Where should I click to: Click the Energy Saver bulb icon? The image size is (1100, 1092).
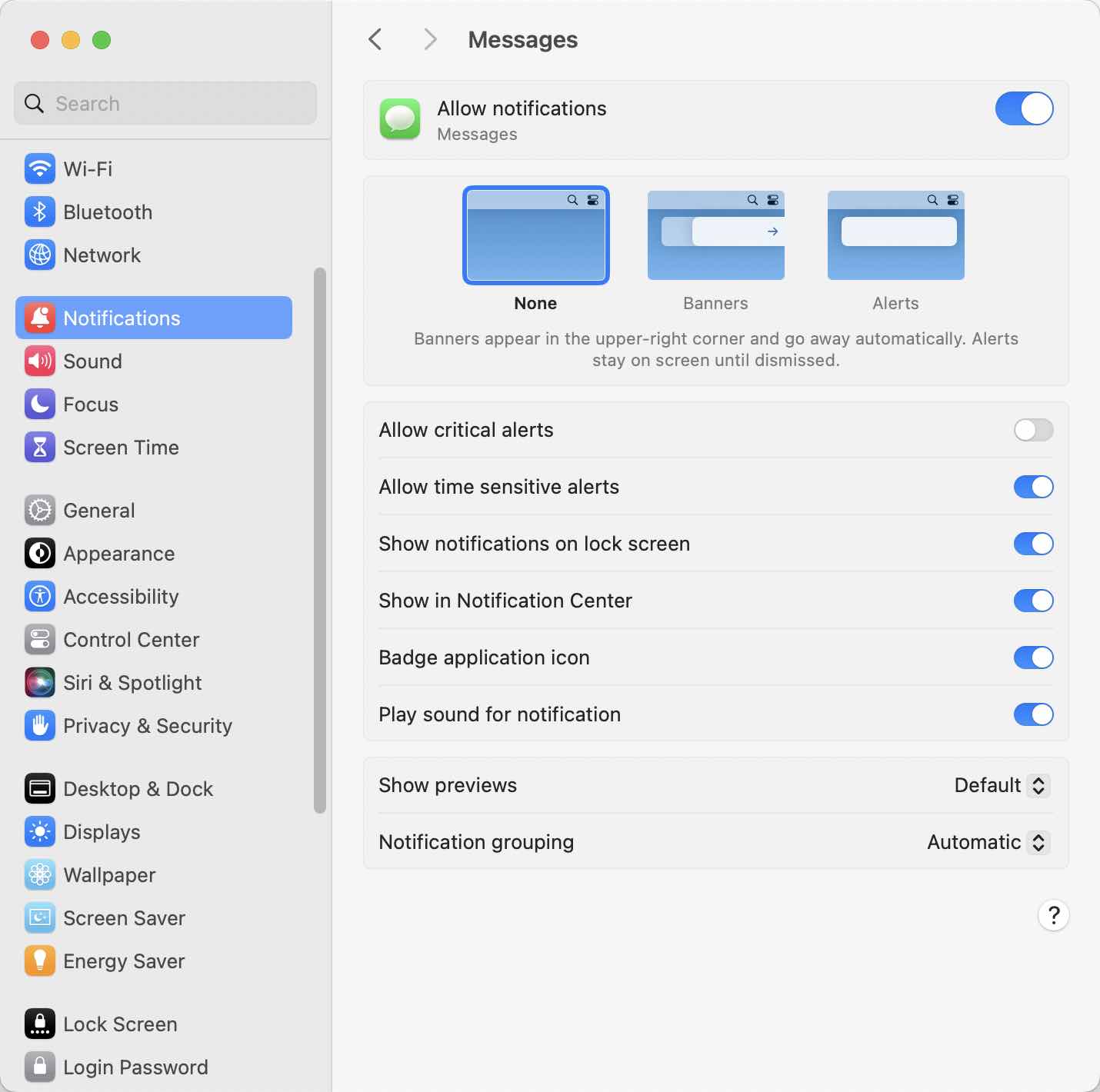39,961
